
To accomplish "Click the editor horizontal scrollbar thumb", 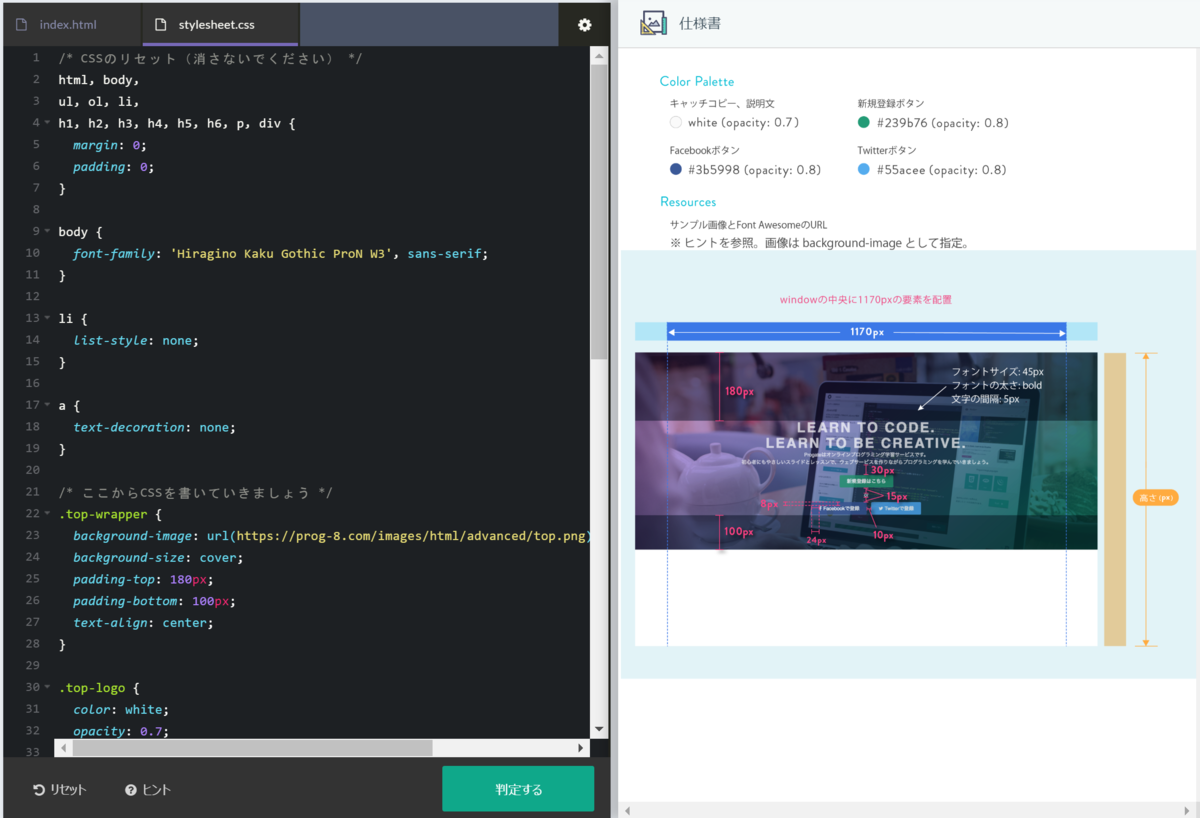I will [252, 747].
